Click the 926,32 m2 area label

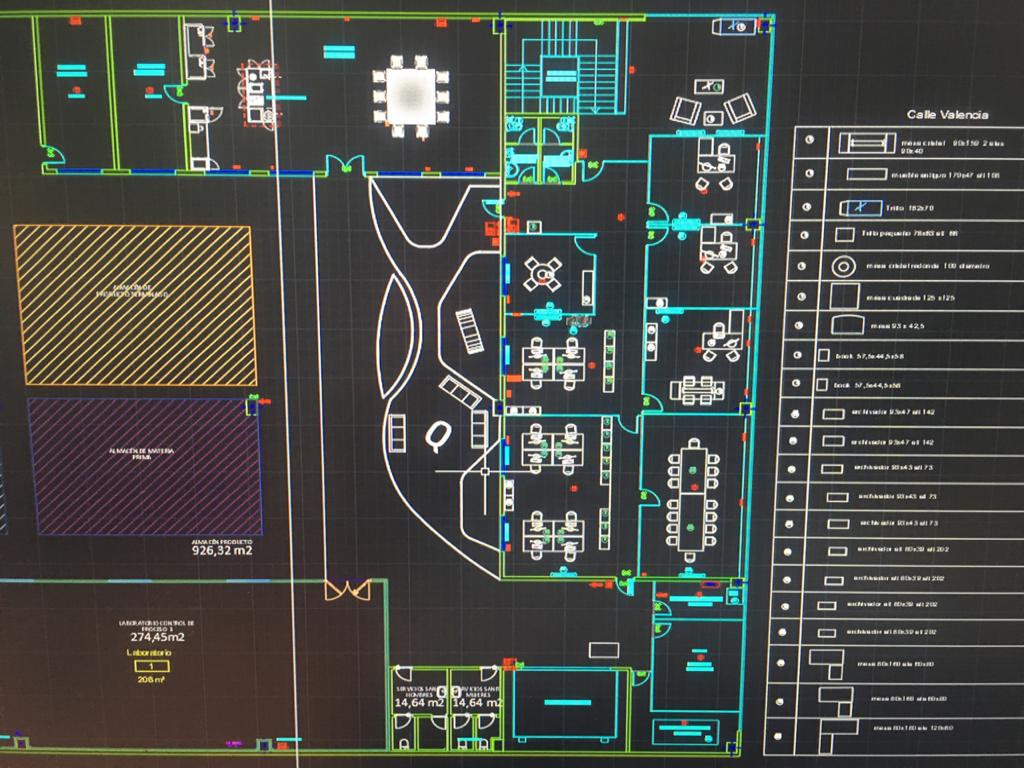[x=222, y=549]
